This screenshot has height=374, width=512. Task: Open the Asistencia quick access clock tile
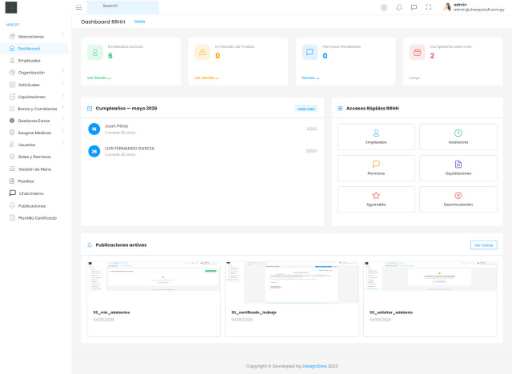[x=458, y=136]
